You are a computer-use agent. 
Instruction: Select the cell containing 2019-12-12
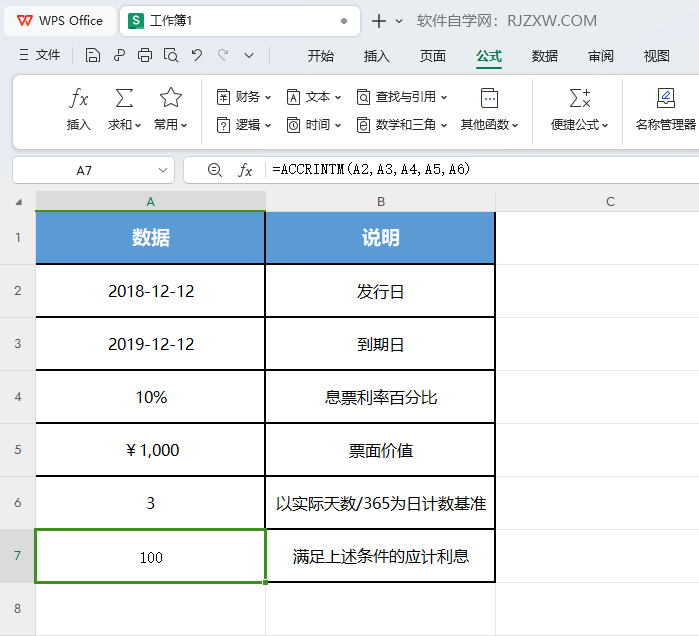click(x=151, y=344)
